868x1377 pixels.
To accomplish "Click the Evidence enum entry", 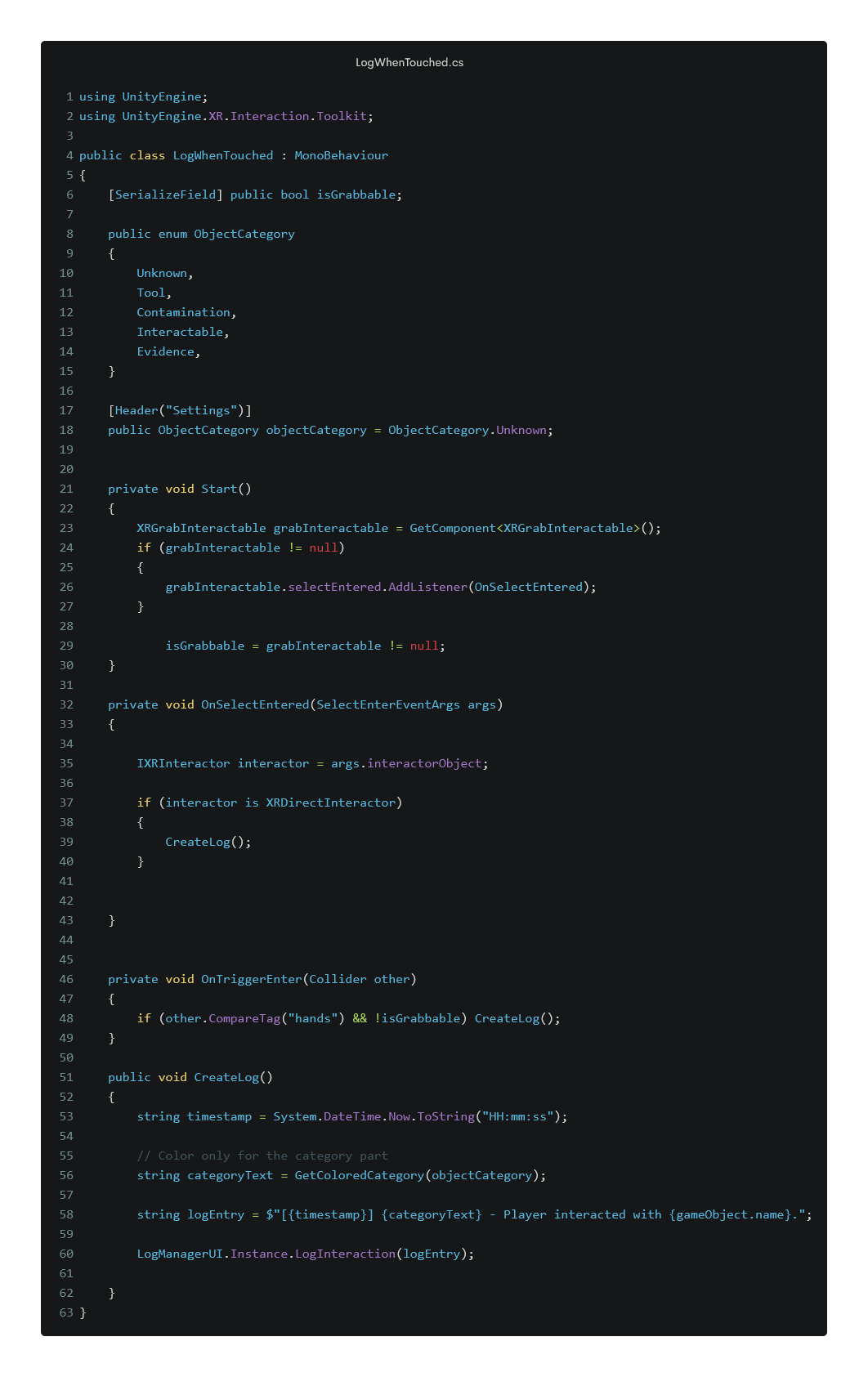I will tap(165, 351).
